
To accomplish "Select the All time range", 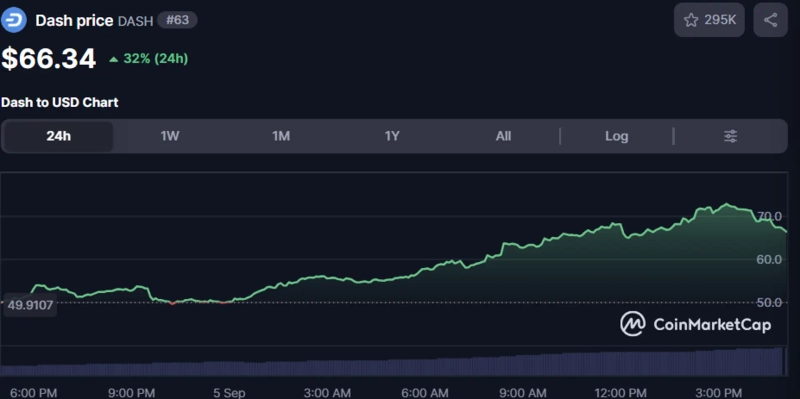I will point(503,136).
